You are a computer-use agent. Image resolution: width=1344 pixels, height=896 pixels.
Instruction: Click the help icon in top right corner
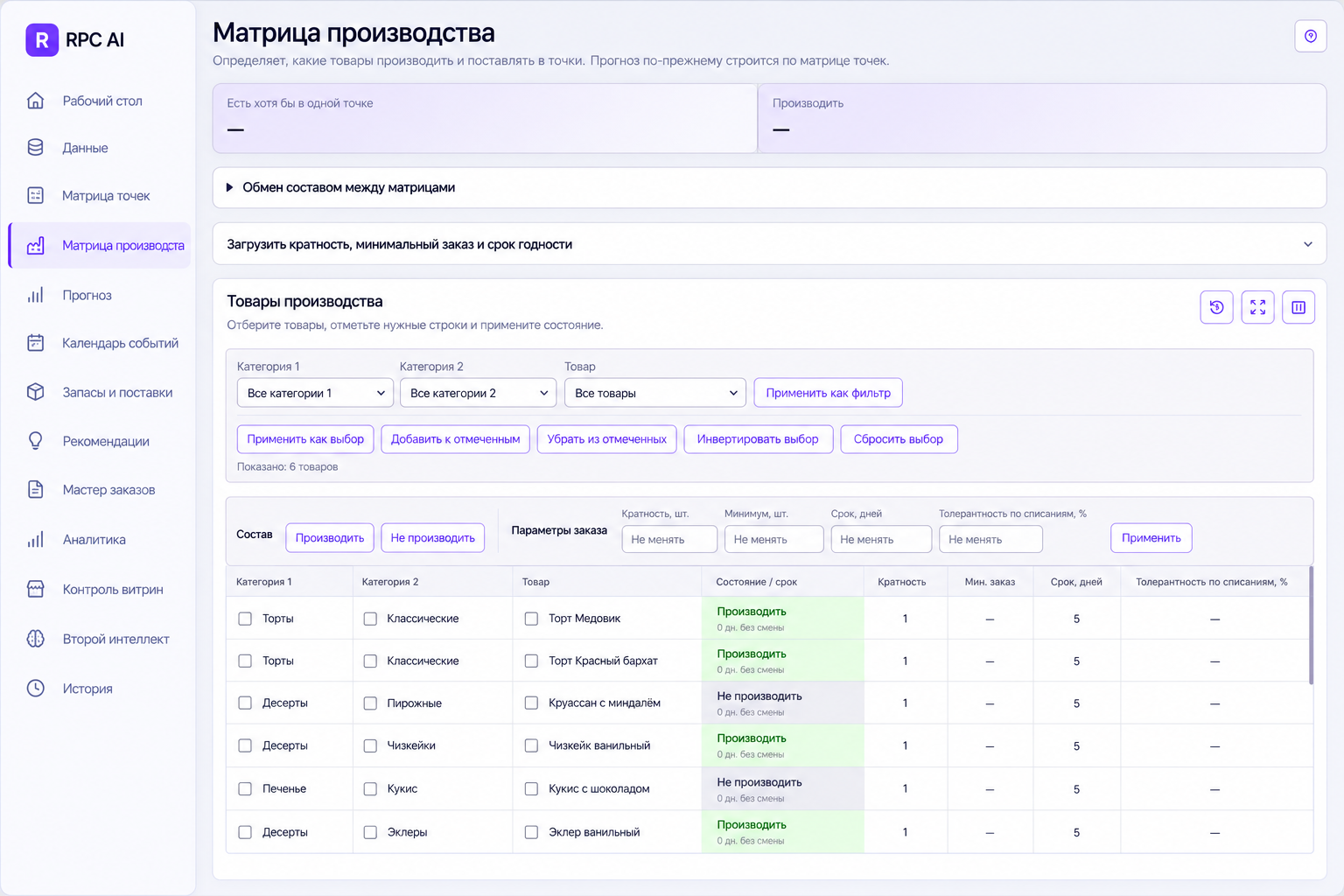point(1310,36)
